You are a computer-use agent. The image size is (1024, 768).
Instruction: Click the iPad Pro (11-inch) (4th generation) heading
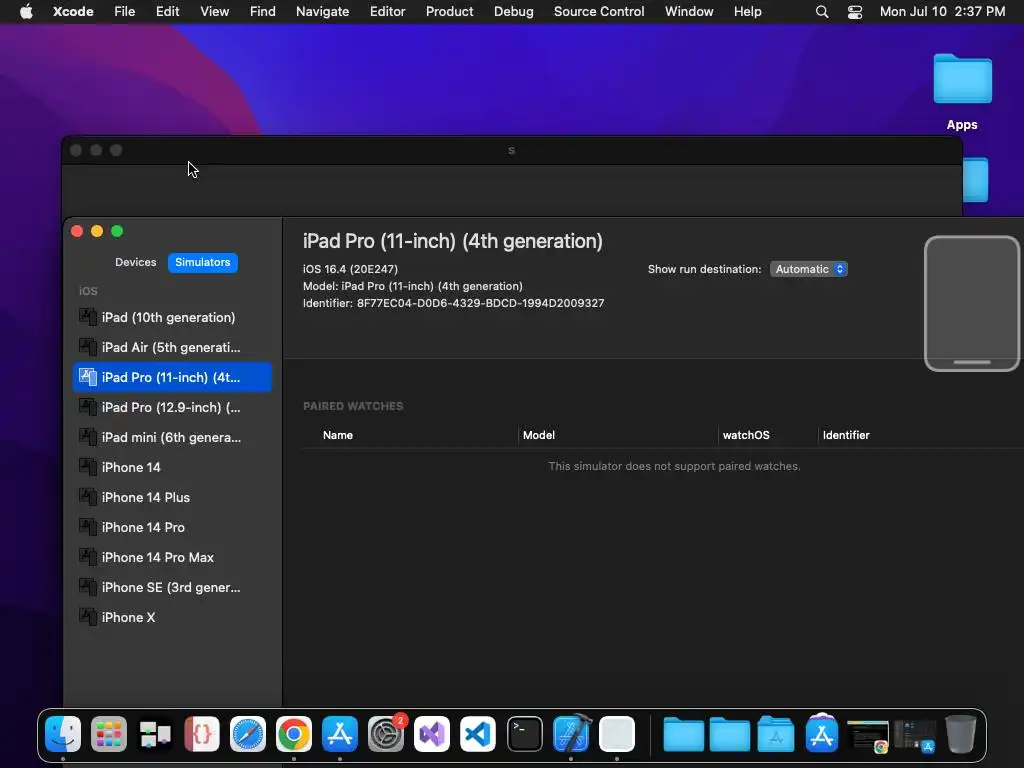point(453,241)
